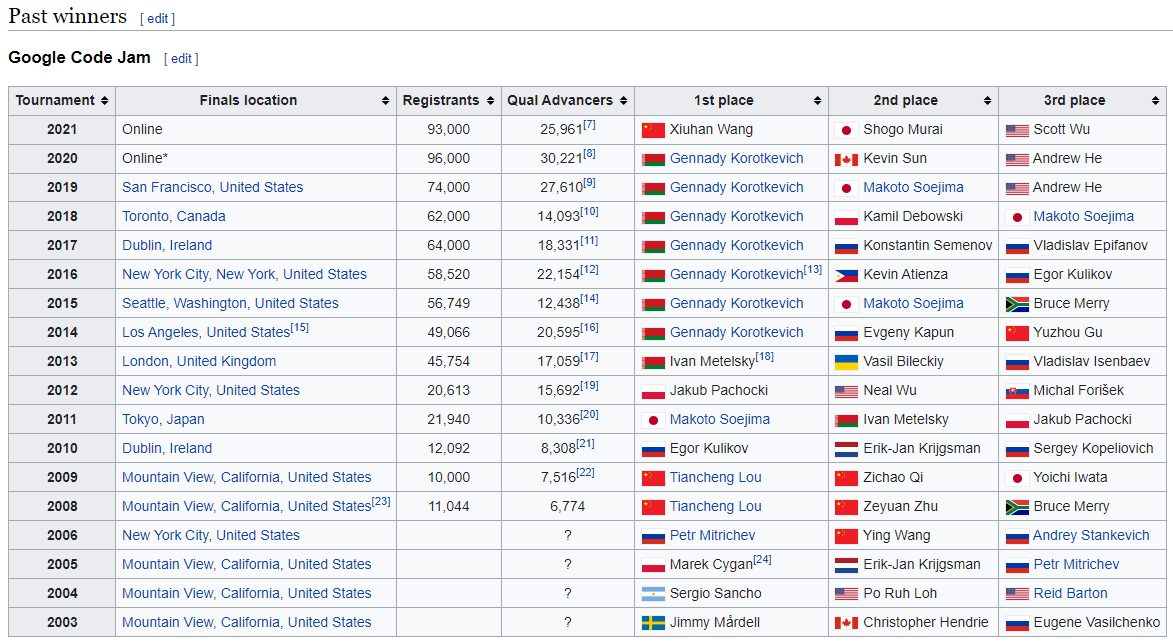Select the Online* finals location cell
This screenshot has width=1173, height=644.
[x=256, y=159]
